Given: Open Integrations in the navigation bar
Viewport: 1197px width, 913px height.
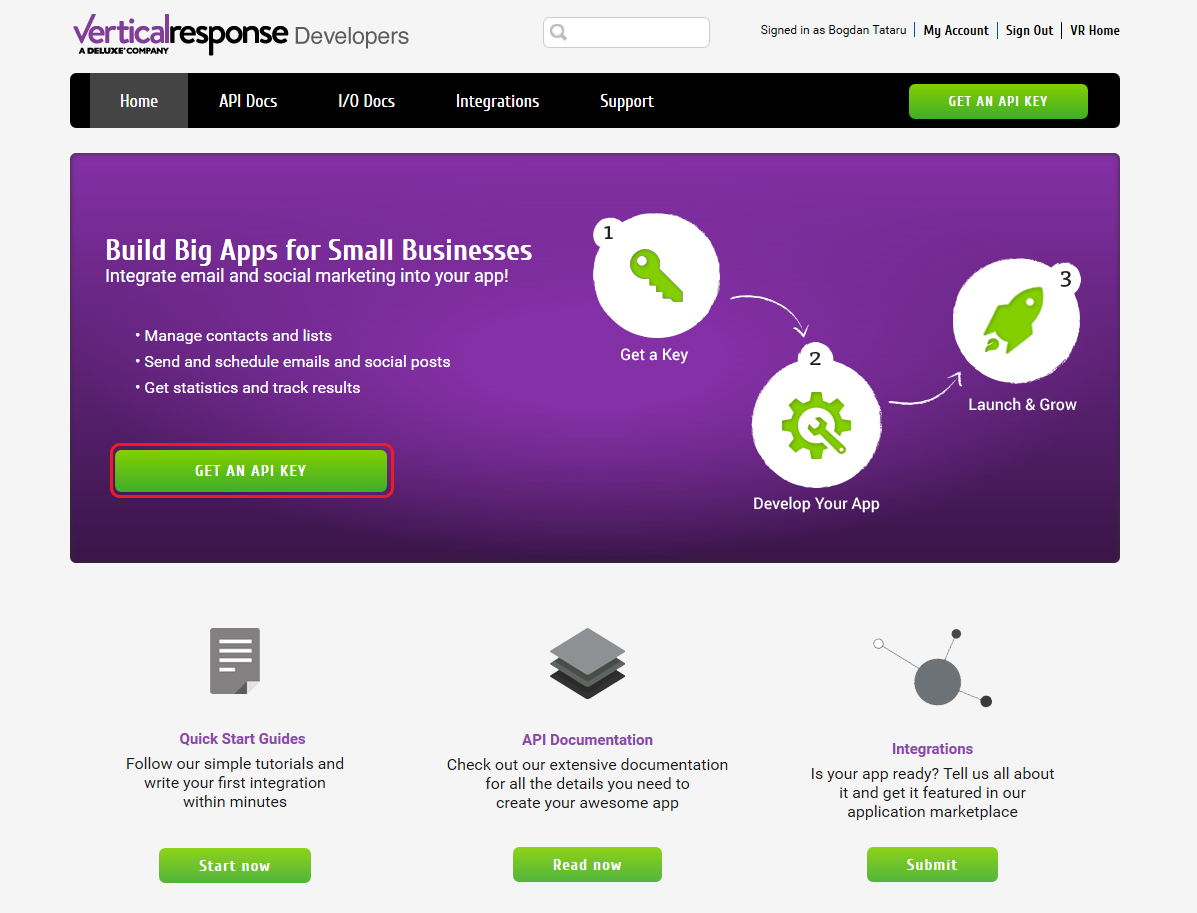Looking at the screenshot, I should 497,101.
